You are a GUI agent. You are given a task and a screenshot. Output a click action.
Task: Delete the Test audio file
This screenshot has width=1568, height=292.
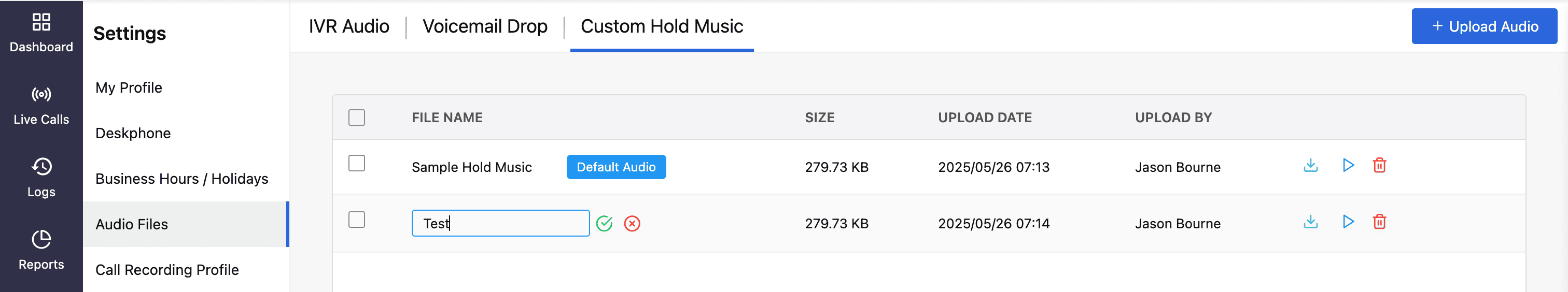pyautogui.click(x=1379, y=222)
